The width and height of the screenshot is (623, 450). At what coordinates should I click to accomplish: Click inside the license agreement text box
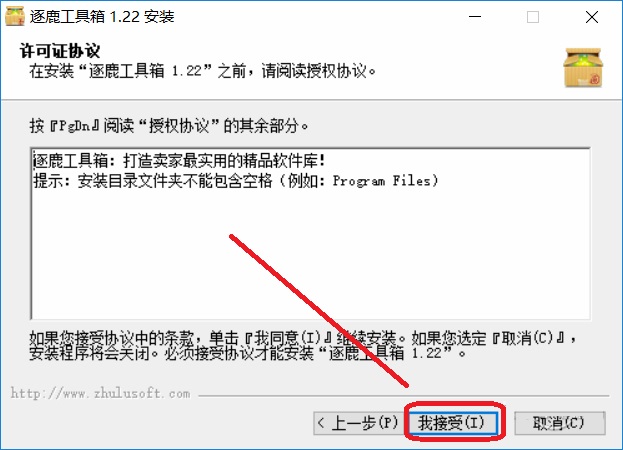(310, 233)
